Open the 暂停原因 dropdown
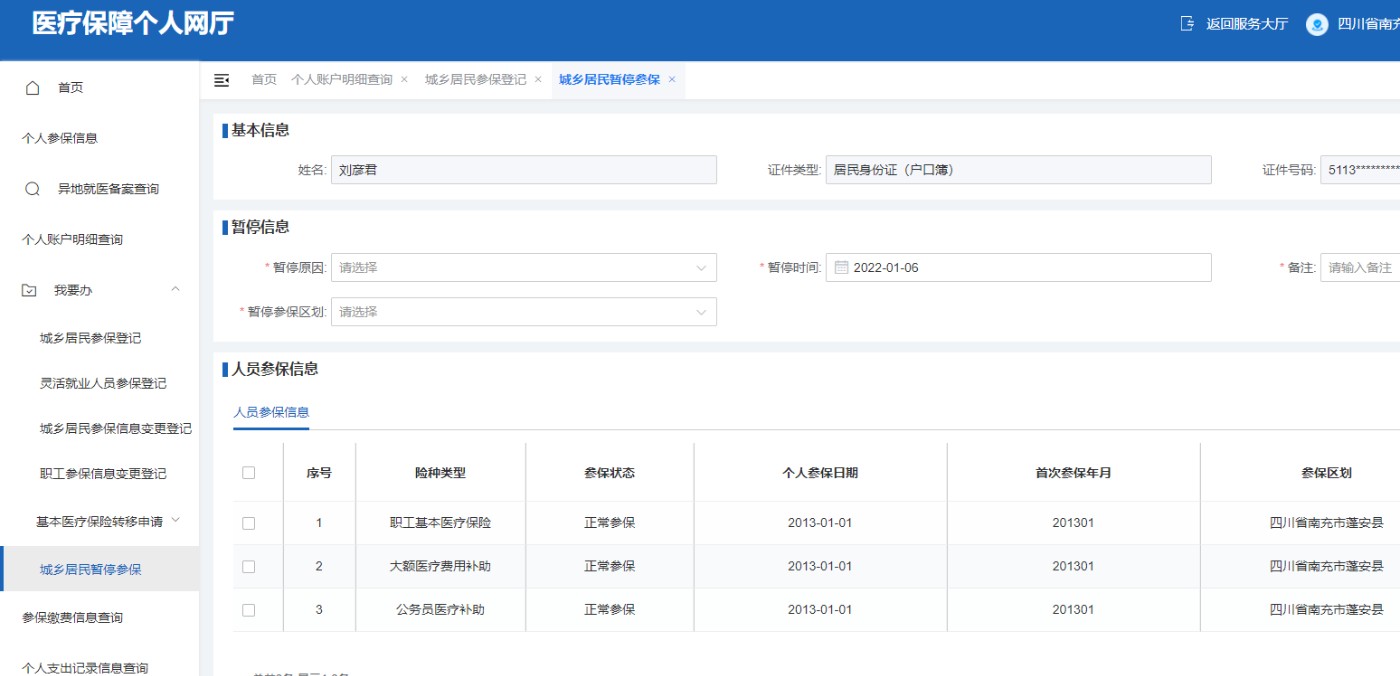Image resolution: width=1400 pixels, height=676 pixels. (x=523, y=268)
